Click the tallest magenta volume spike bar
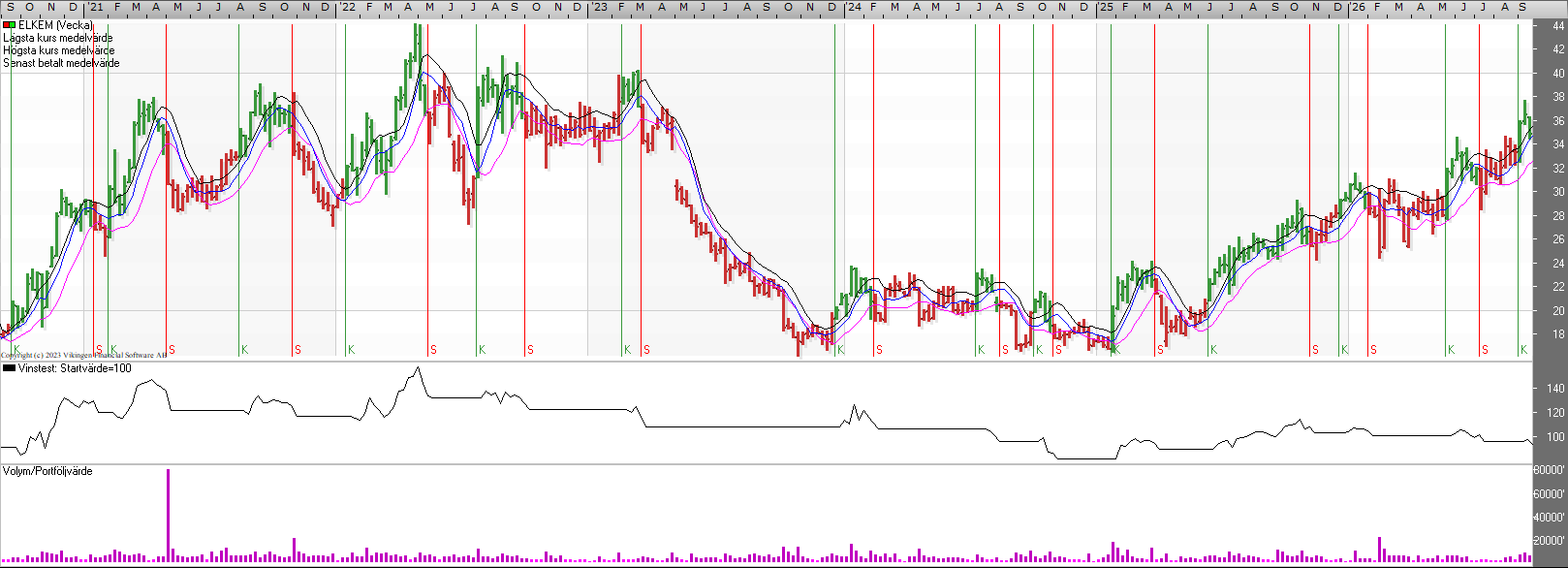 [168, 516]
